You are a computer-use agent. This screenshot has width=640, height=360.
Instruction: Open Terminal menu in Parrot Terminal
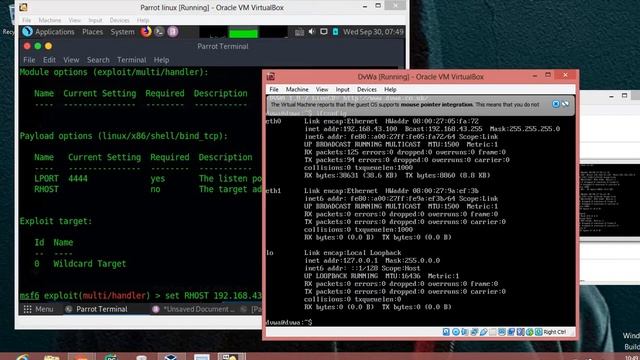tap(131, 60)
